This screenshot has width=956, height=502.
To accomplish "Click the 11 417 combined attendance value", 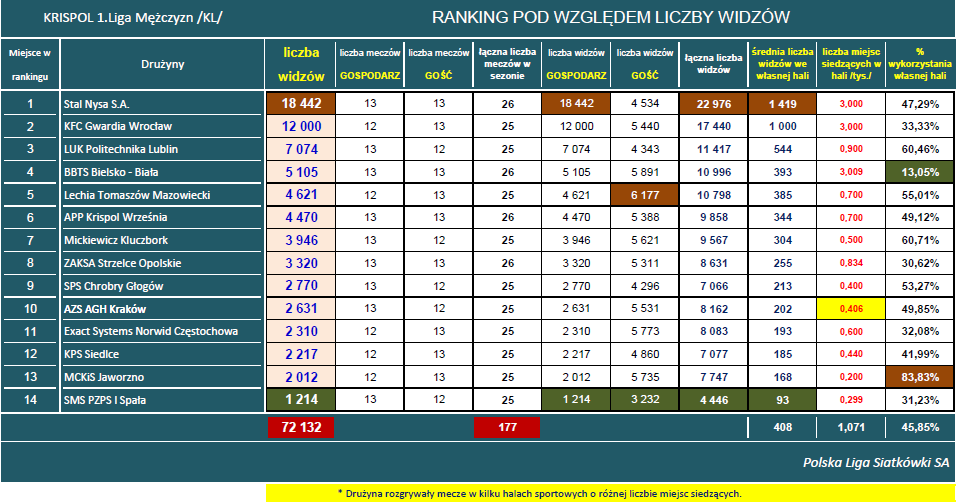I will click(x=714, y=149).
